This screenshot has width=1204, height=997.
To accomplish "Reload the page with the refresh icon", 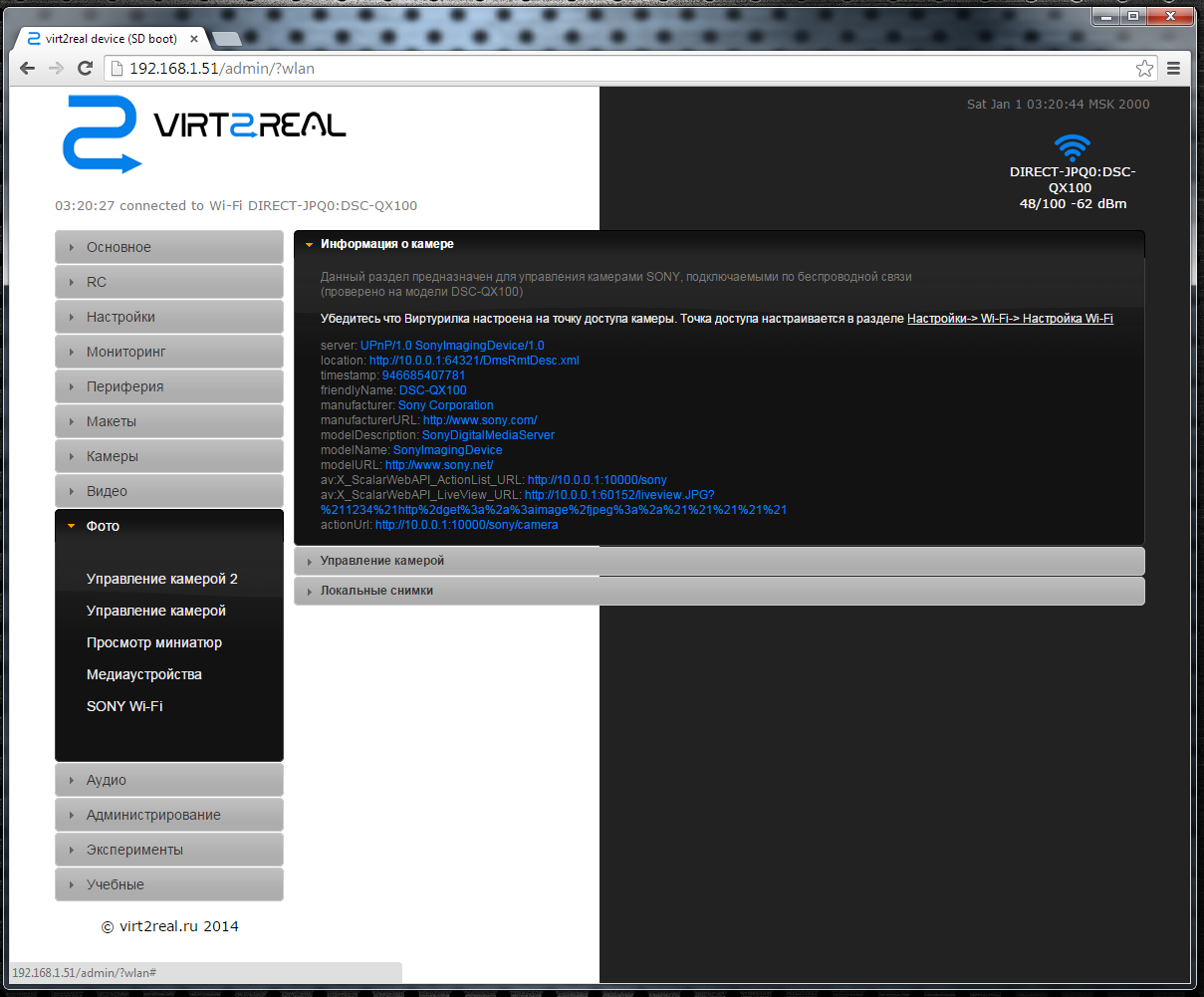I will click(86, 69).
